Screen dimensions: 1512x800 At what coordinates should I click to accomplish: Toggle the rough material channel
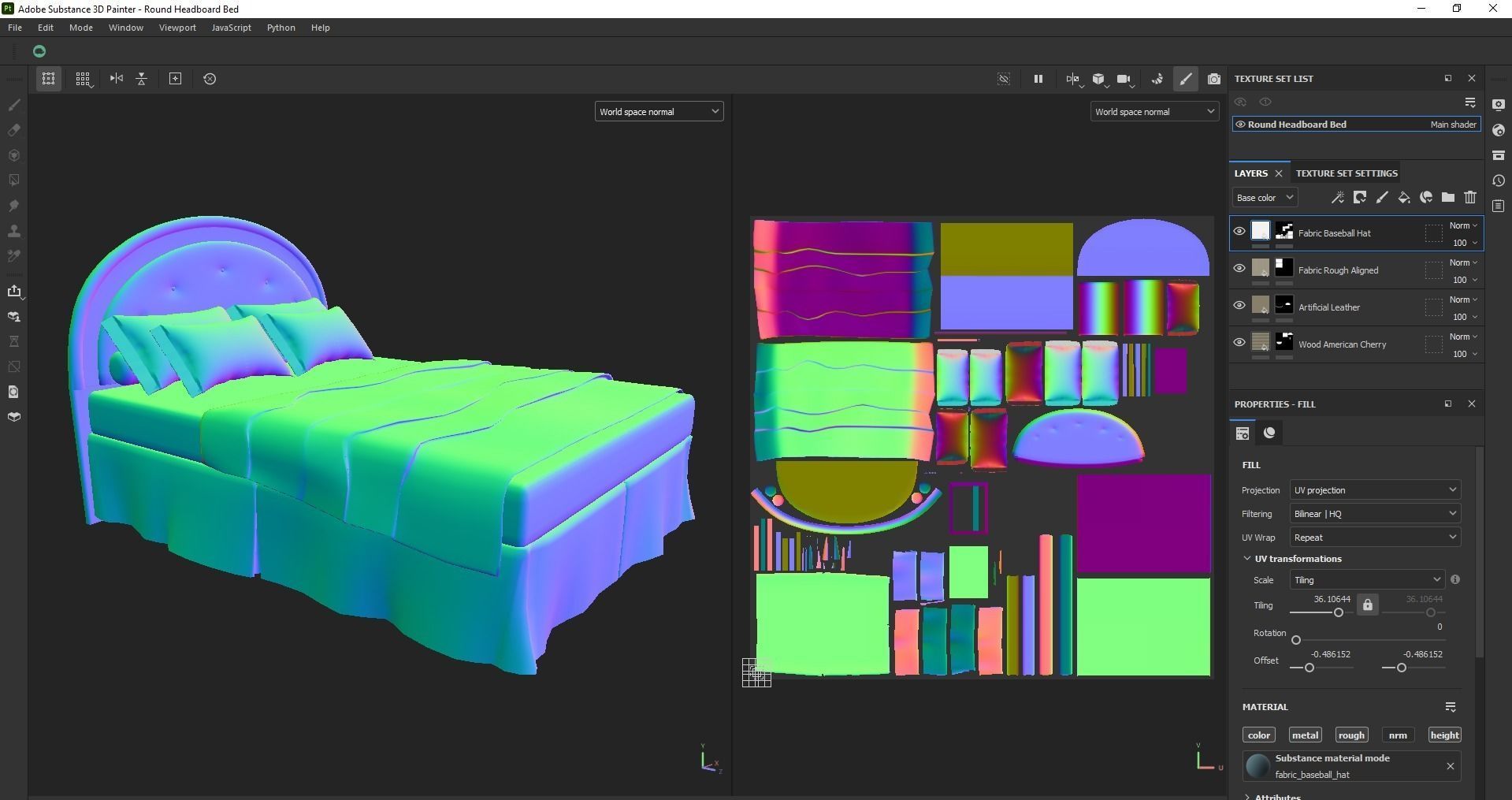click(x=1351, y=735)
